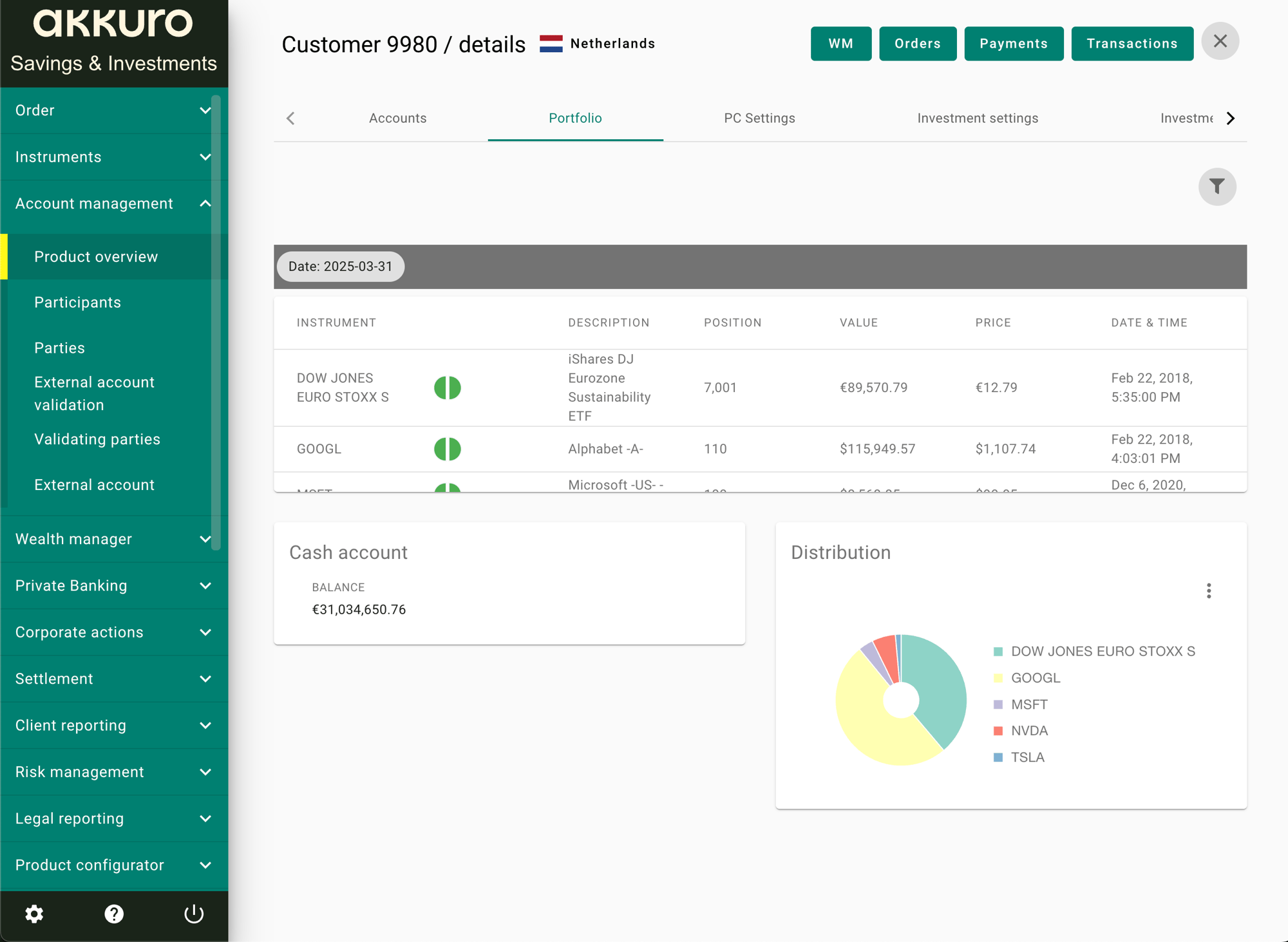Image resolution: width=1288 pixels, height=942 pixels.
Task: Open the Investment settings tab
Action: [x=978, y=118]
